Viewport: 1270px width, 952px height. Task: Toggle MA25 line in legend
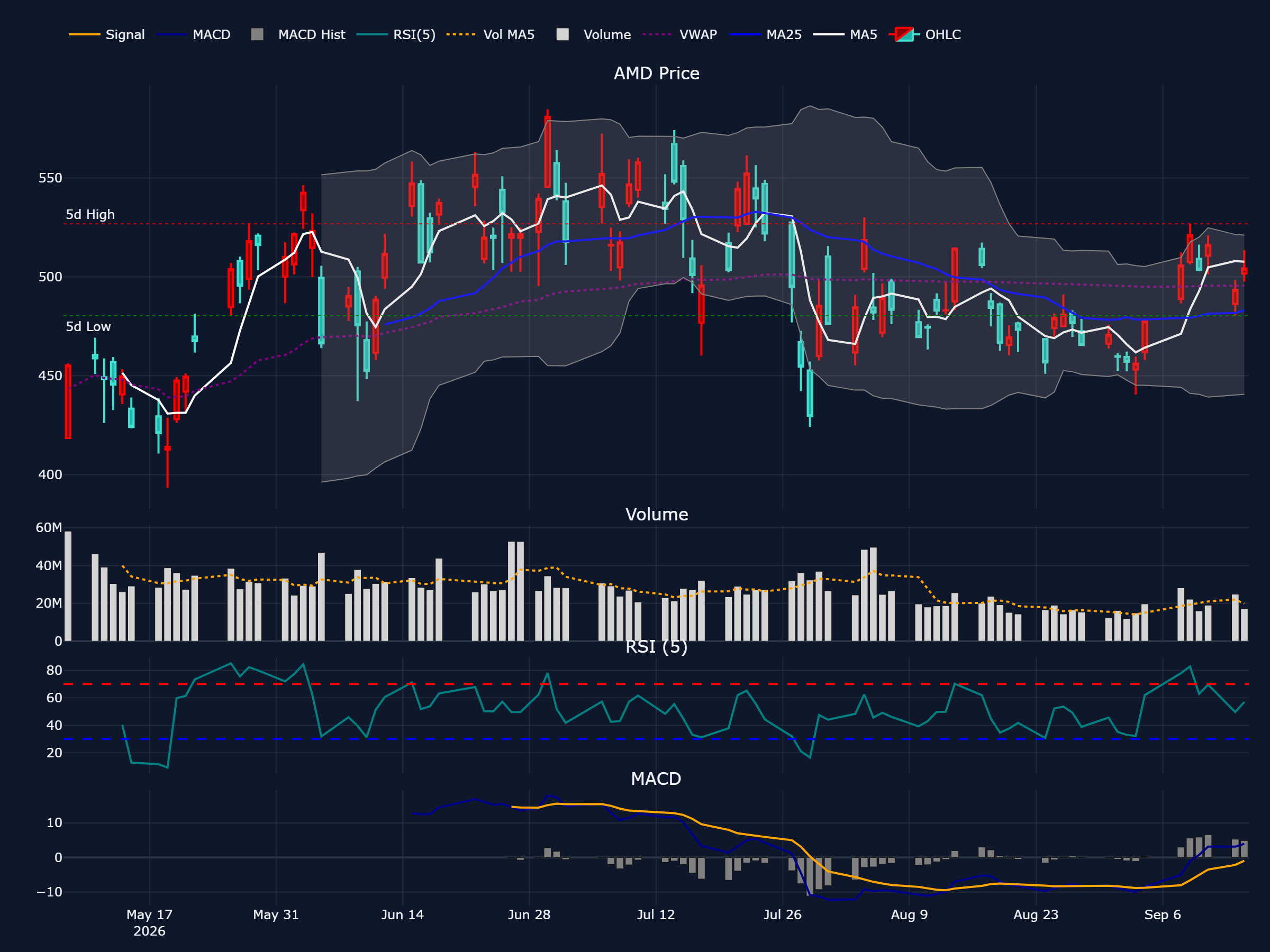point(765,34)
